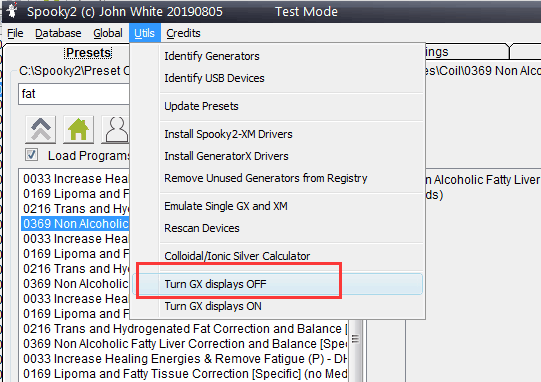
Task: Choose Install Spooky2-XM Drivers
Action: pos(228,134)
